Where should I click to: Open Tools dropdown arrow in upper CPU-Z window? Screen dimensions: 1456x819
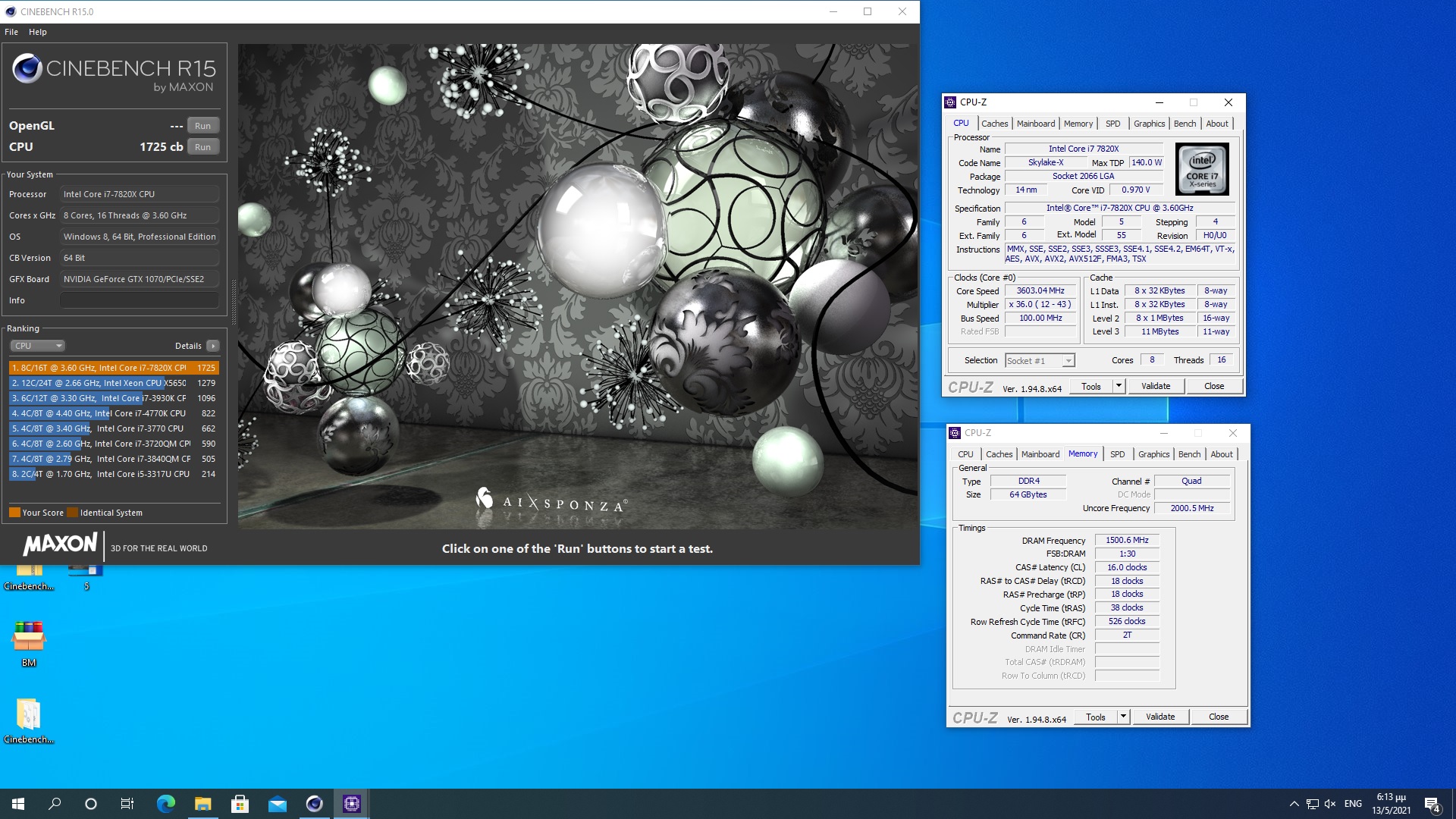(1118, 386)
